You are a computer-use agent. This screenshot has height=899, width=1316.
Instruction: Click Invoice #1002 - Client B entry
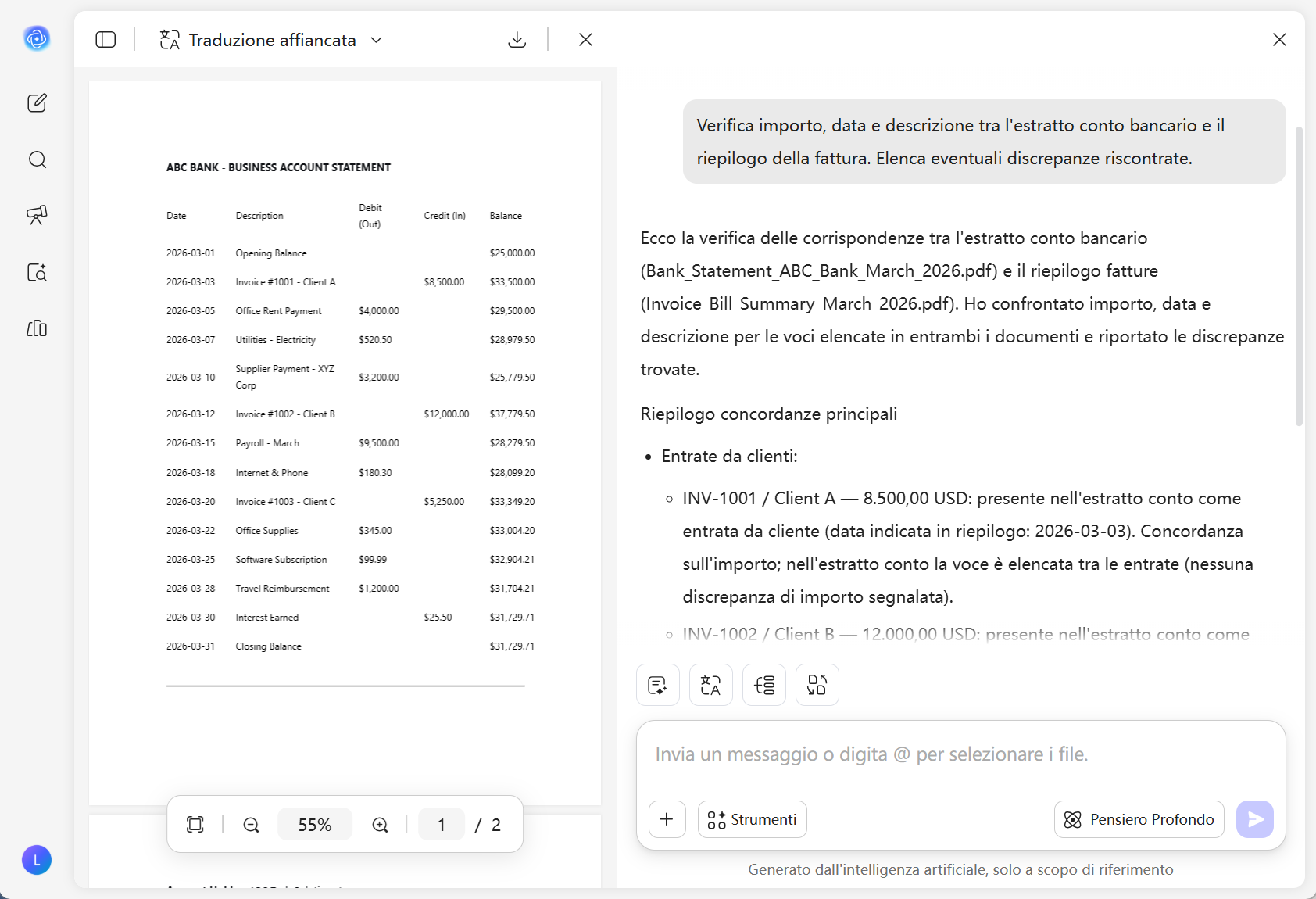coord(285,414)
